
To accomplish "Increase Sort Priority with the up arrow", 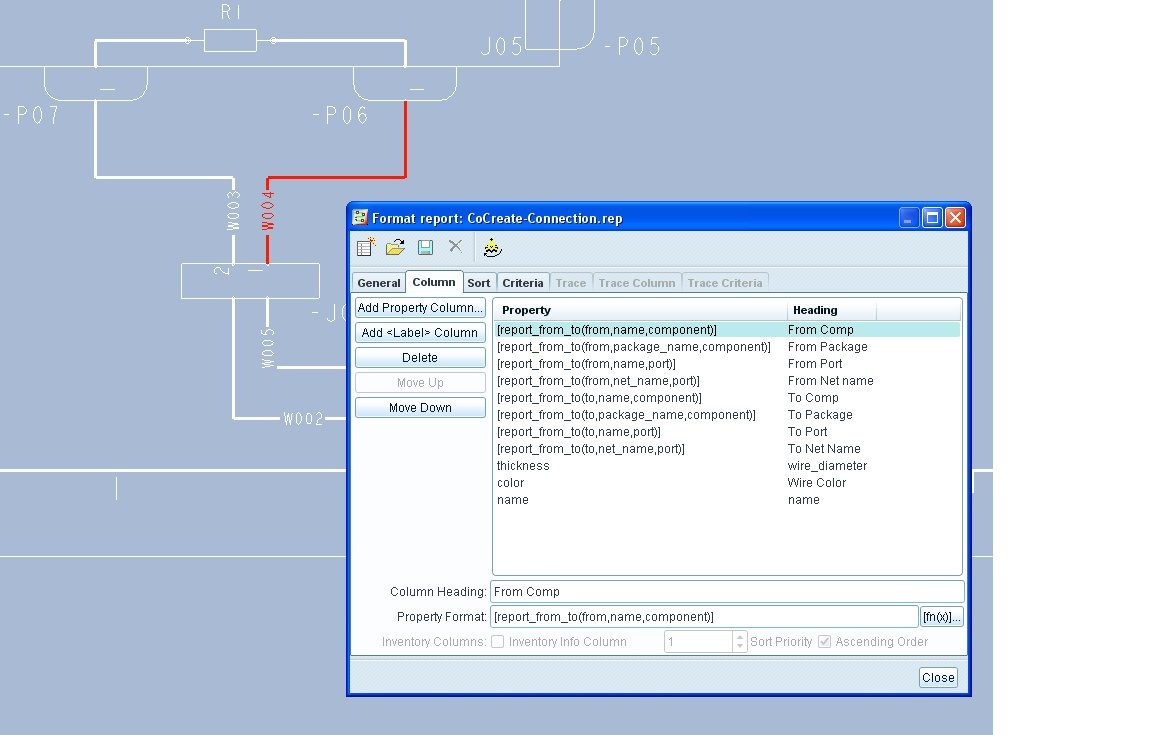I will tap(740, 637).
